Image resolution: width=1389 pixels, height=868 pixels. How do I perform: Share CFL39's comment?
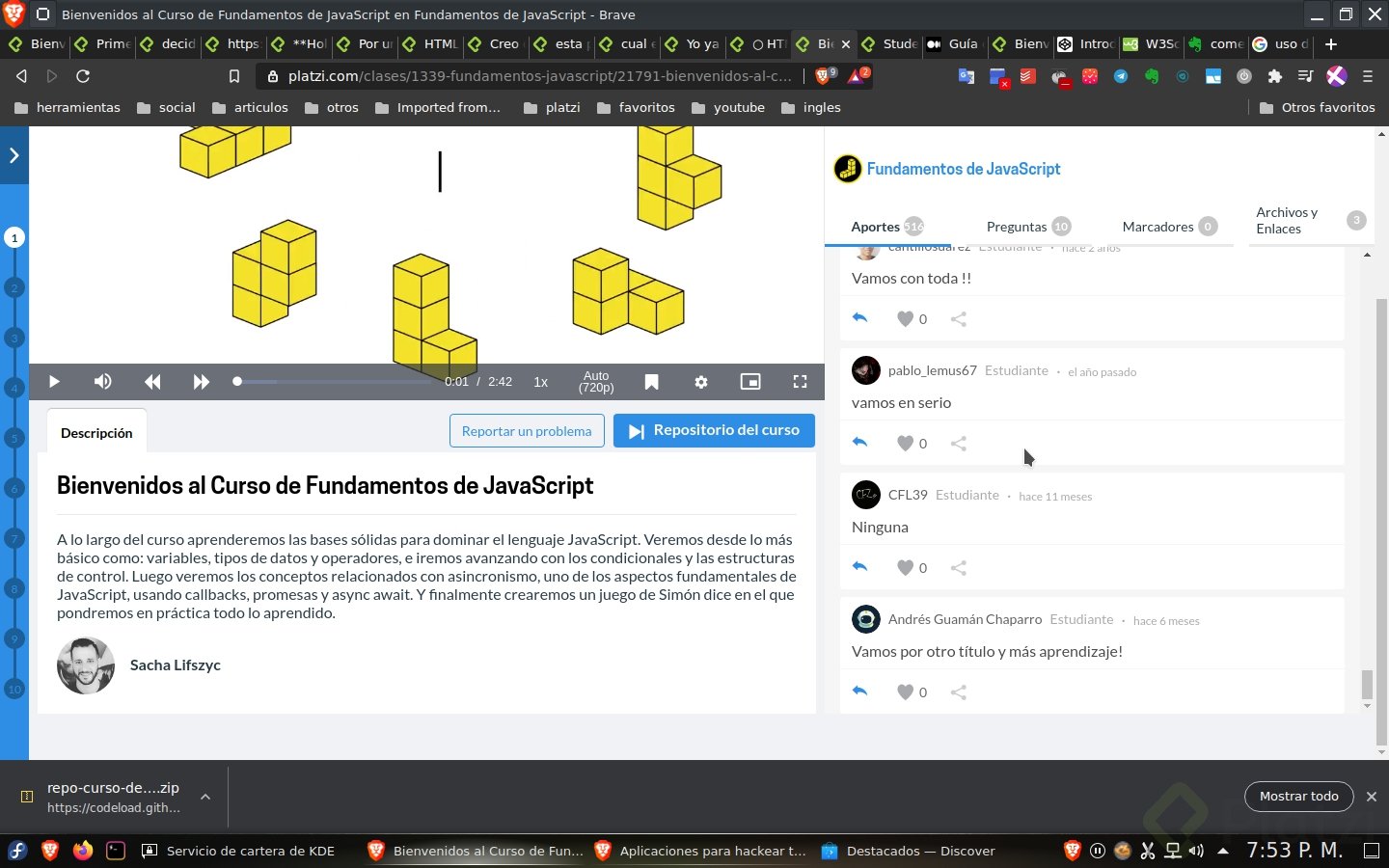959,568
